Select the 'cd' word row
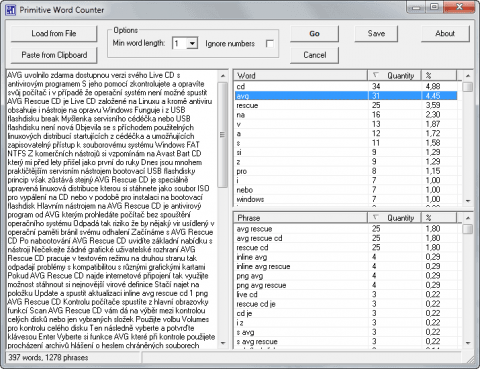 [x=346, y=86]
